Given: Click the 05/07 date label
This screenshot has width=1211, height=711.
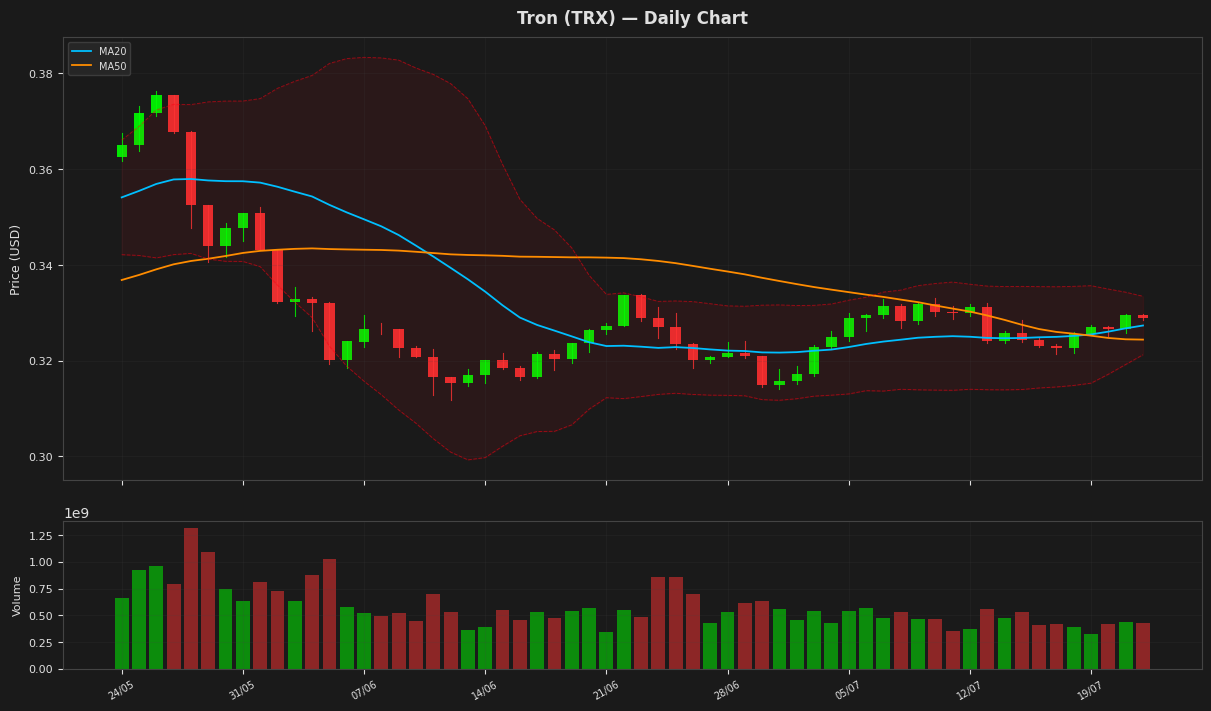Looking at the screenshot, I should (848, 691).
